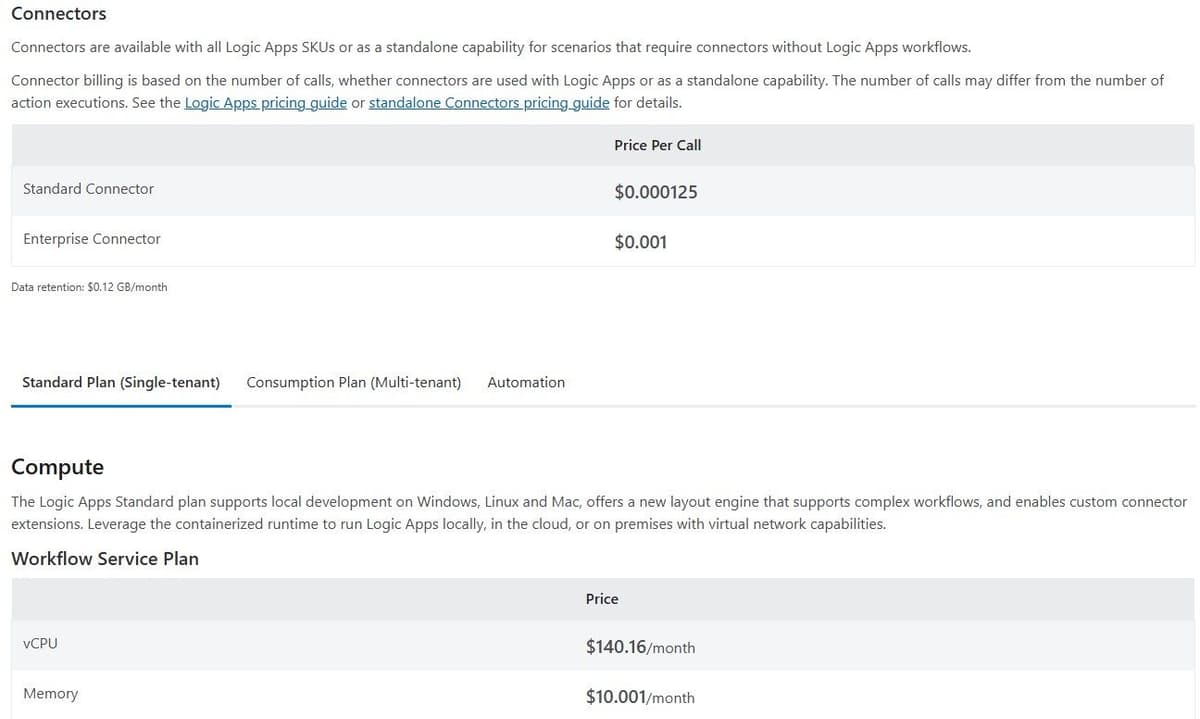Screen dimensions: 1200x719
Task: Click the Data retention $0.12 GB/month note
Action: [x=89, y=287]
